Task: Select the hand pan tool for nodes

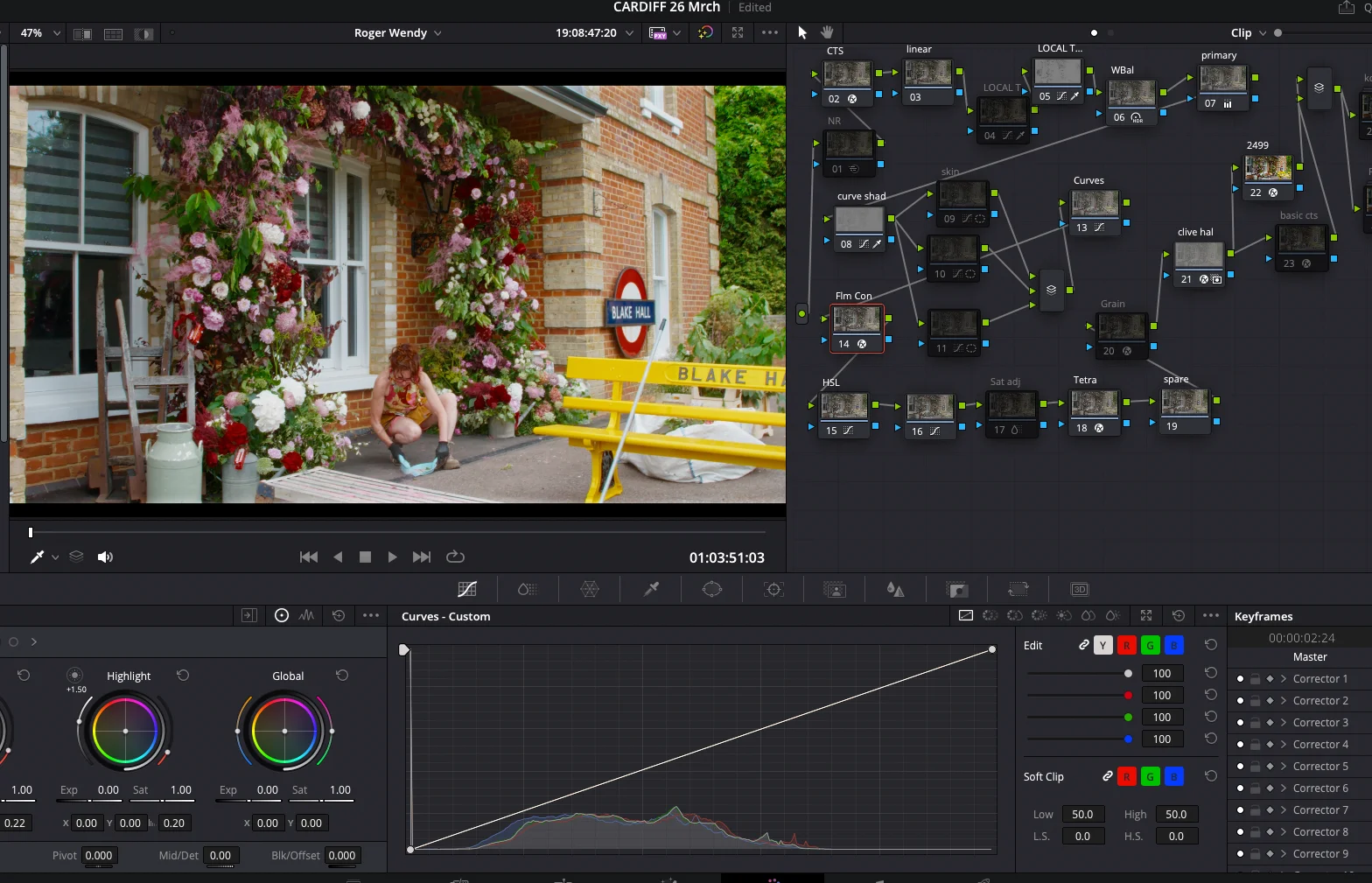Action: (827, 32)
